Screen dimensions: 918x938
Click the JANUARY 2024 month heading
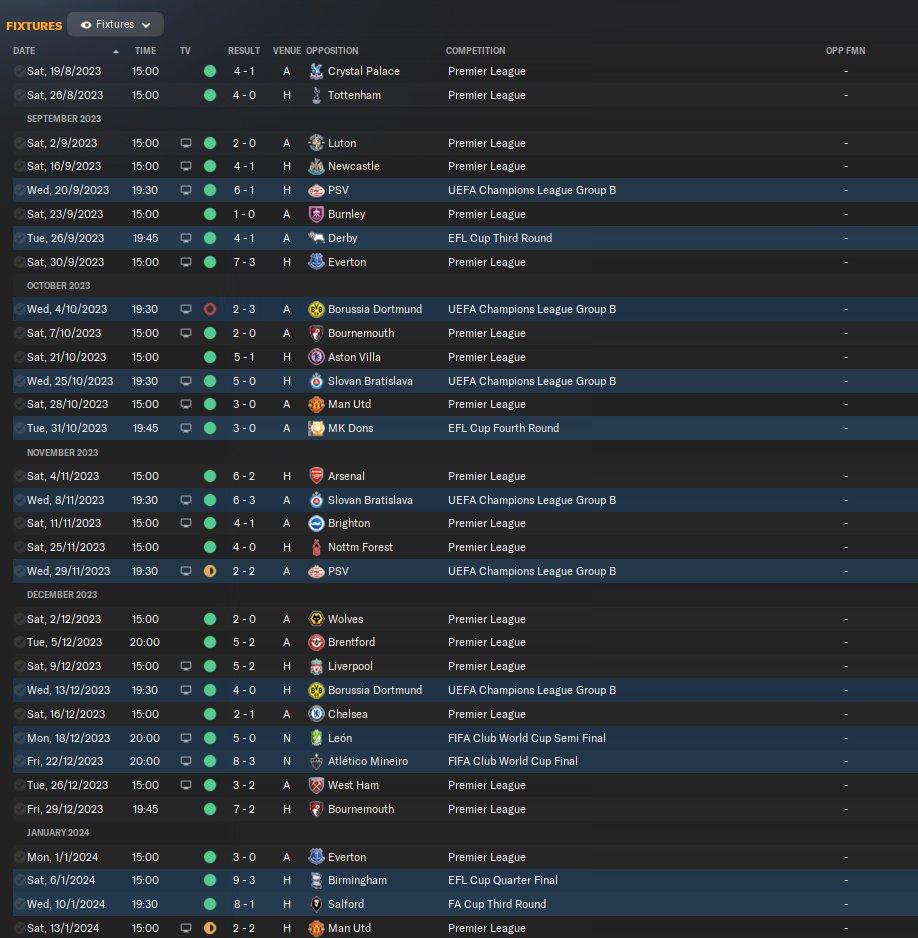58,833
